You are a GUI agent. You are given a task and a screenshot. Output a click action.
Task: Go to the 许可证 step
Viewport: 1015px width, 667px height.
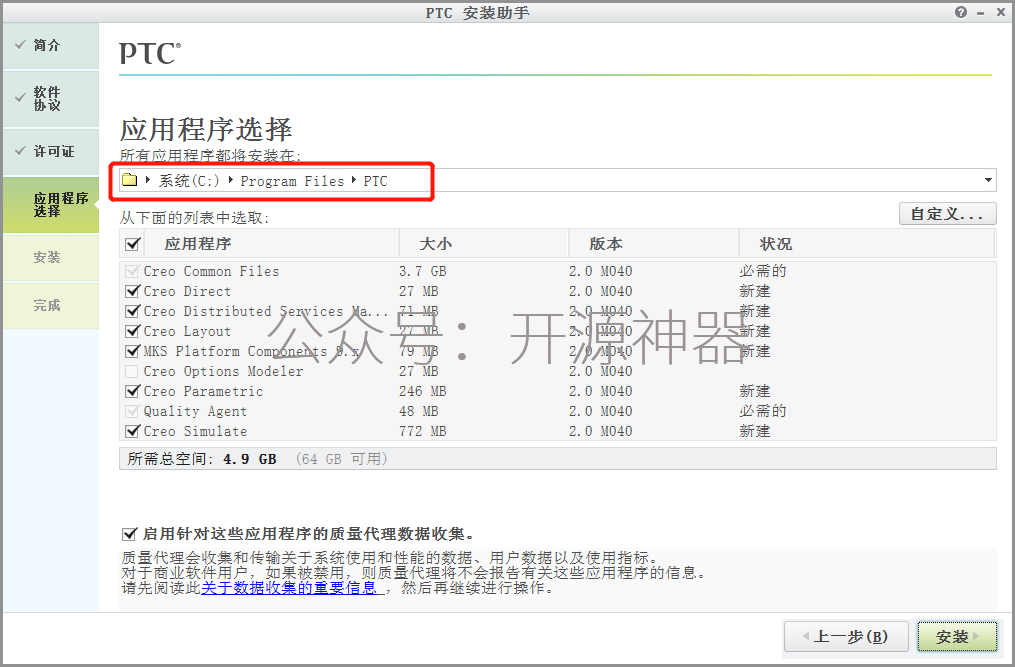tap(50, 152)
